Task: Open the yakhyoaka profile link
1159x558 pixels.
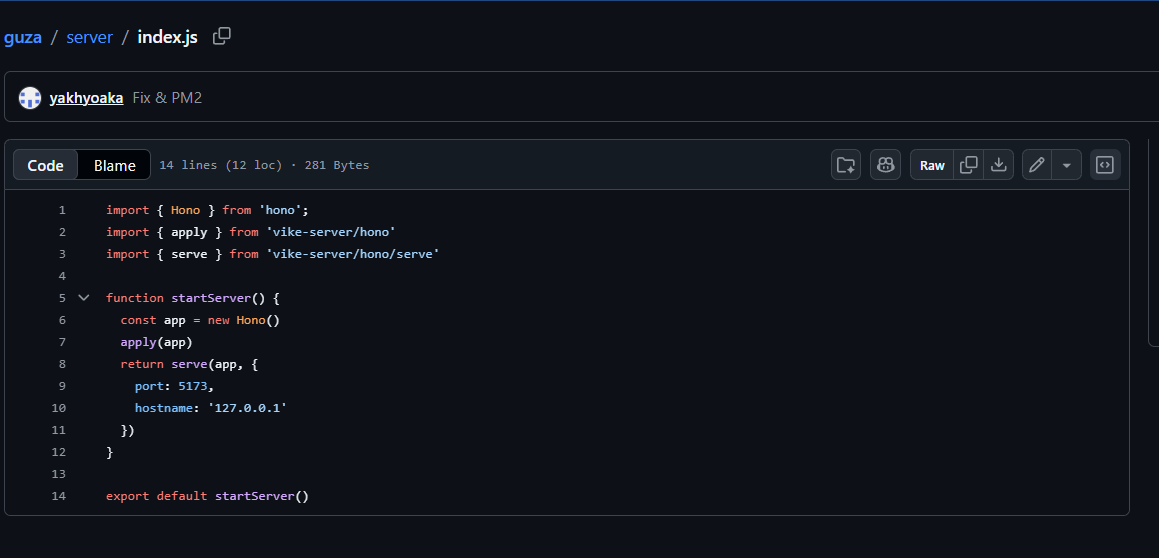Action: pyautogui.click(x=86, y=98)
